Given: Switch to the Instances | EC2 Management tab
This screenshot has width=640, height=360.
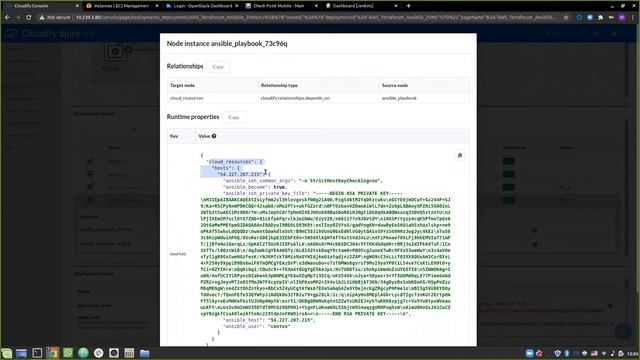Looking at the screenshot, I should coord(122,6).
